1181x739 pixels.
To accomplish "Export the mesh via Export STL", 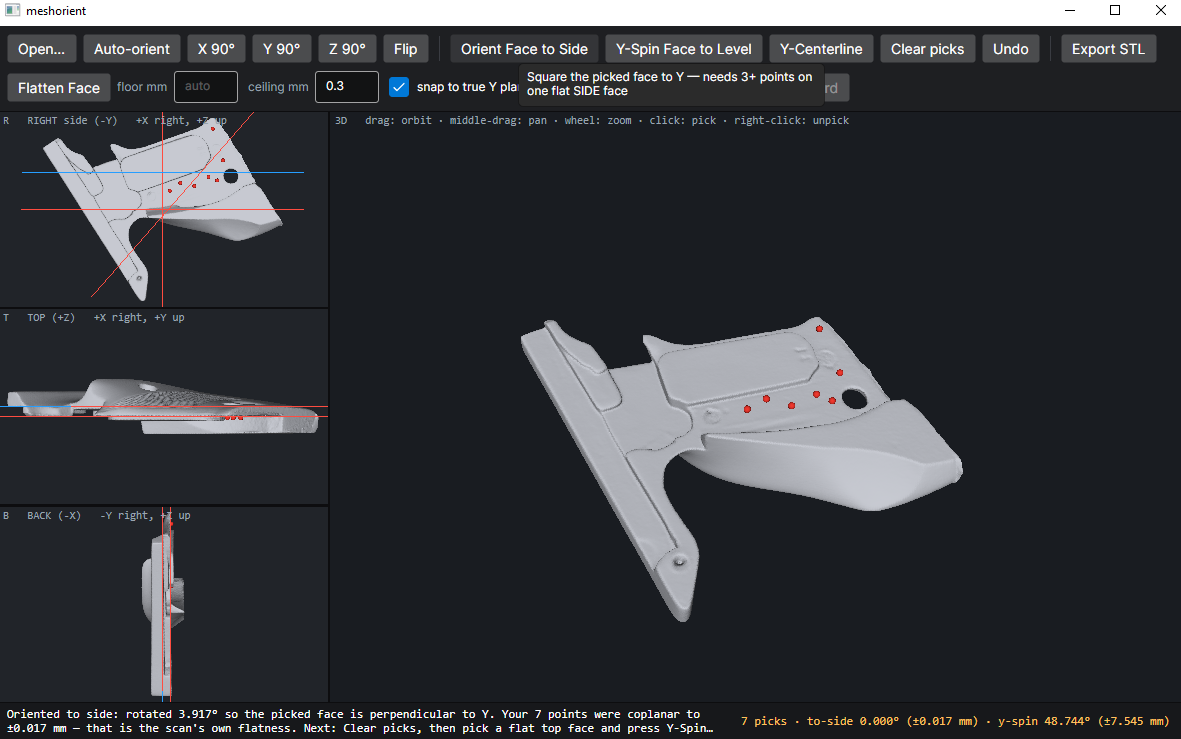I will point(1108,49).
